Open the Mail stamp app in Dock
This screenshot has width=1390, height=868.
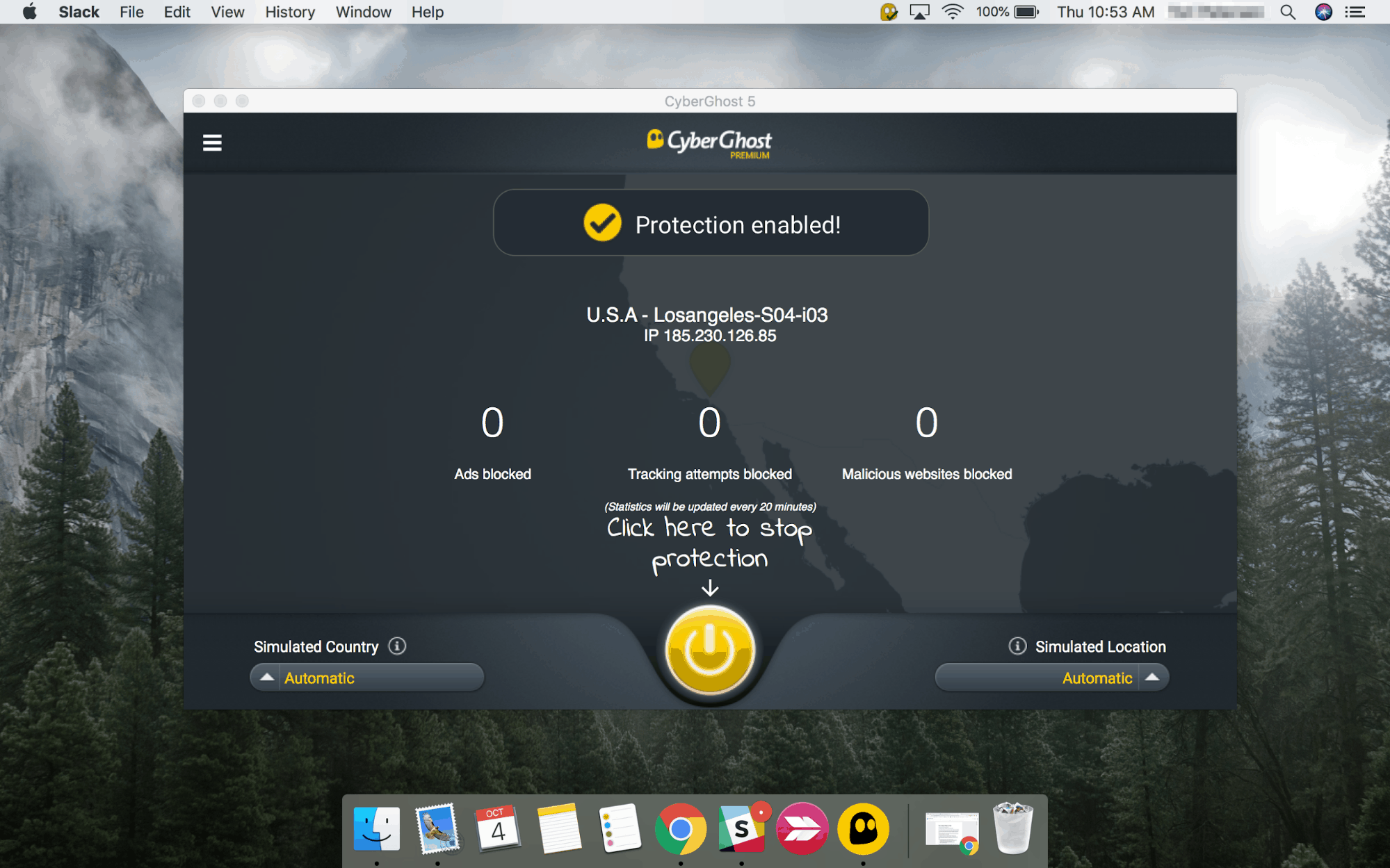pos(437,828)
